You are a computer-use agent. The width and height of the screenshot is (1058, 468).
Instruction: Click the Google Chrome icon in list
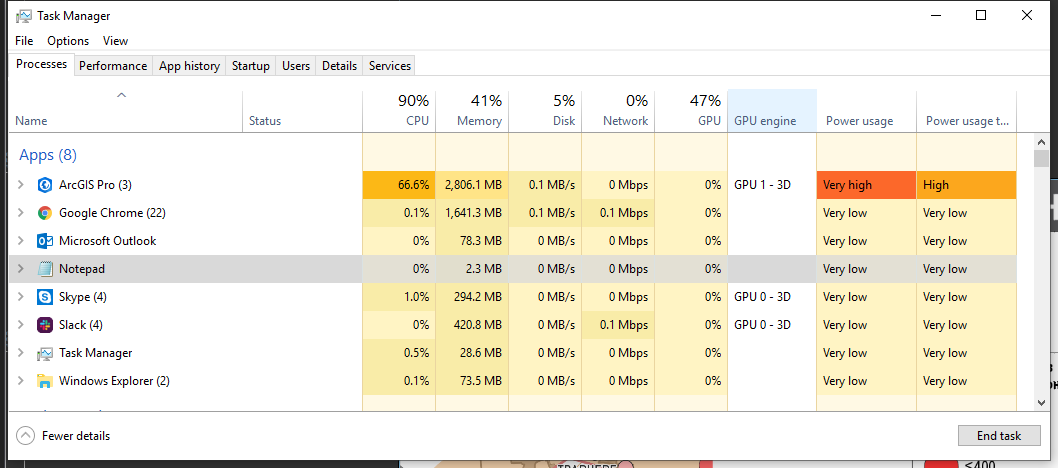[44, 213]
